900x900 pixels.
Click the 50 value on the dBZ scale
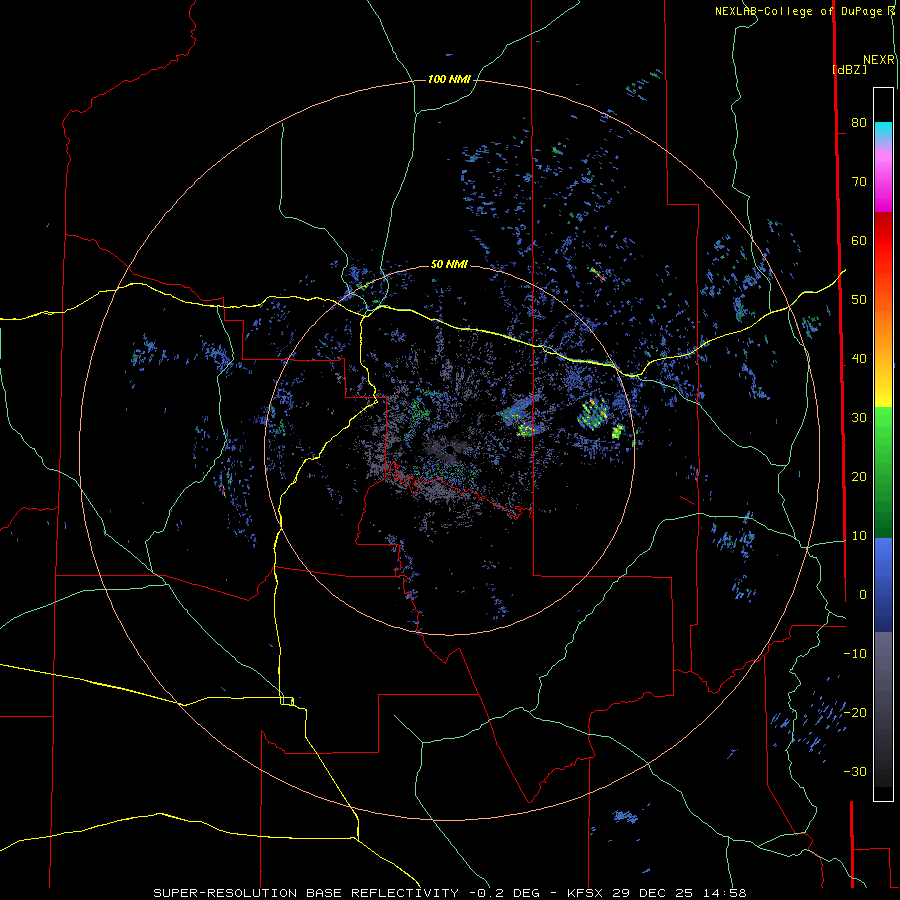pyautogui.click(x=859, y=300)
